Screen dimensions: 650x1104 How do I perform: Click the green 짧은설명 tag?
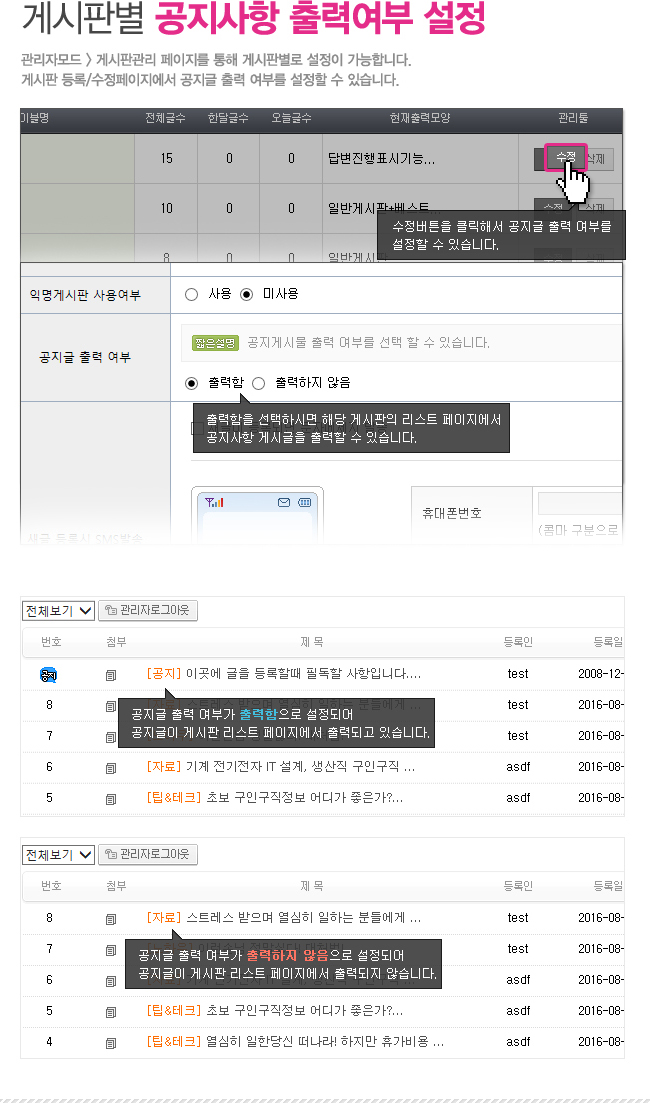click(215, 343)
